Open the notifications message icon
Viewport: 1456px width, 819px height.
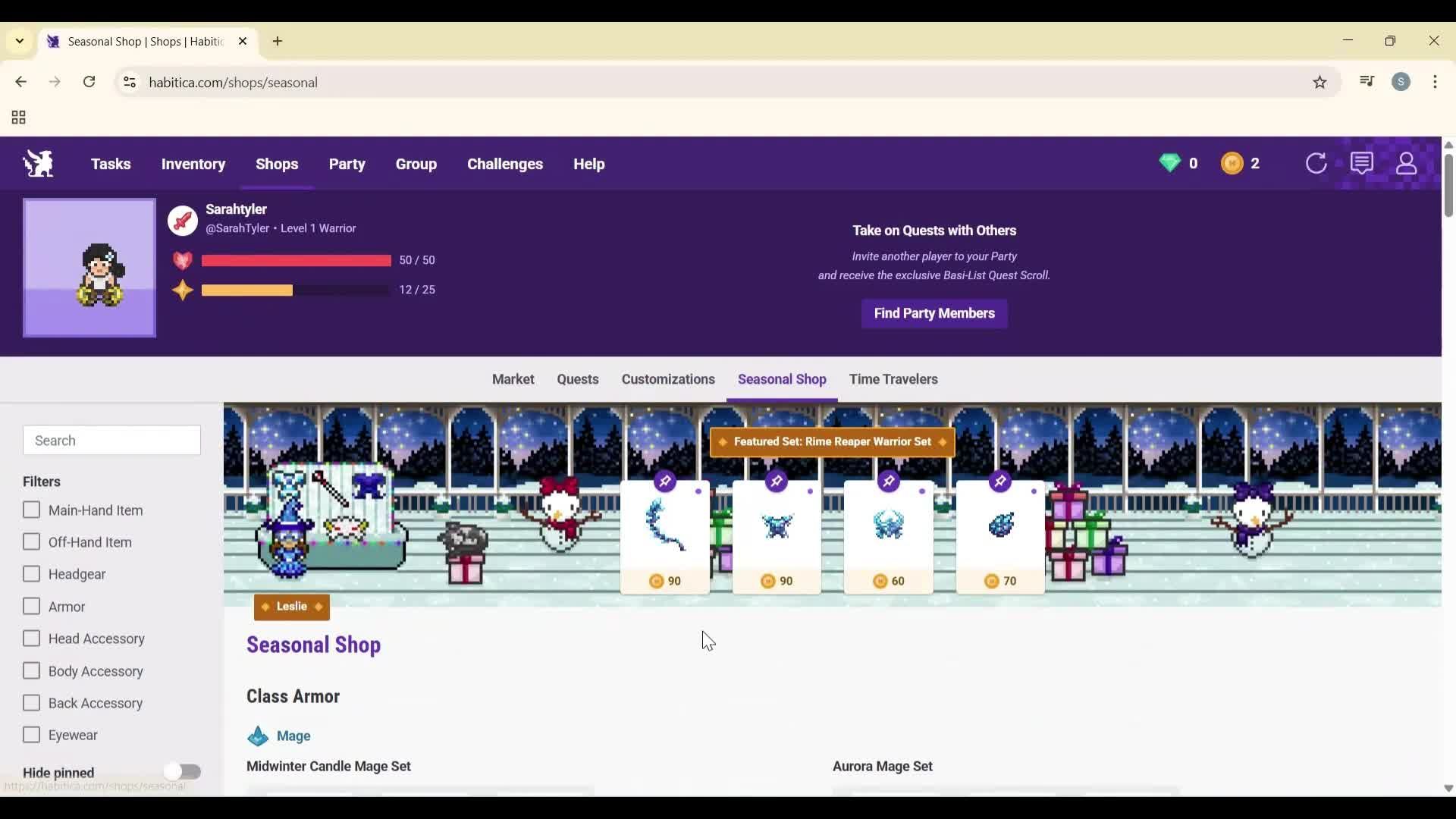coord(1363,163)
